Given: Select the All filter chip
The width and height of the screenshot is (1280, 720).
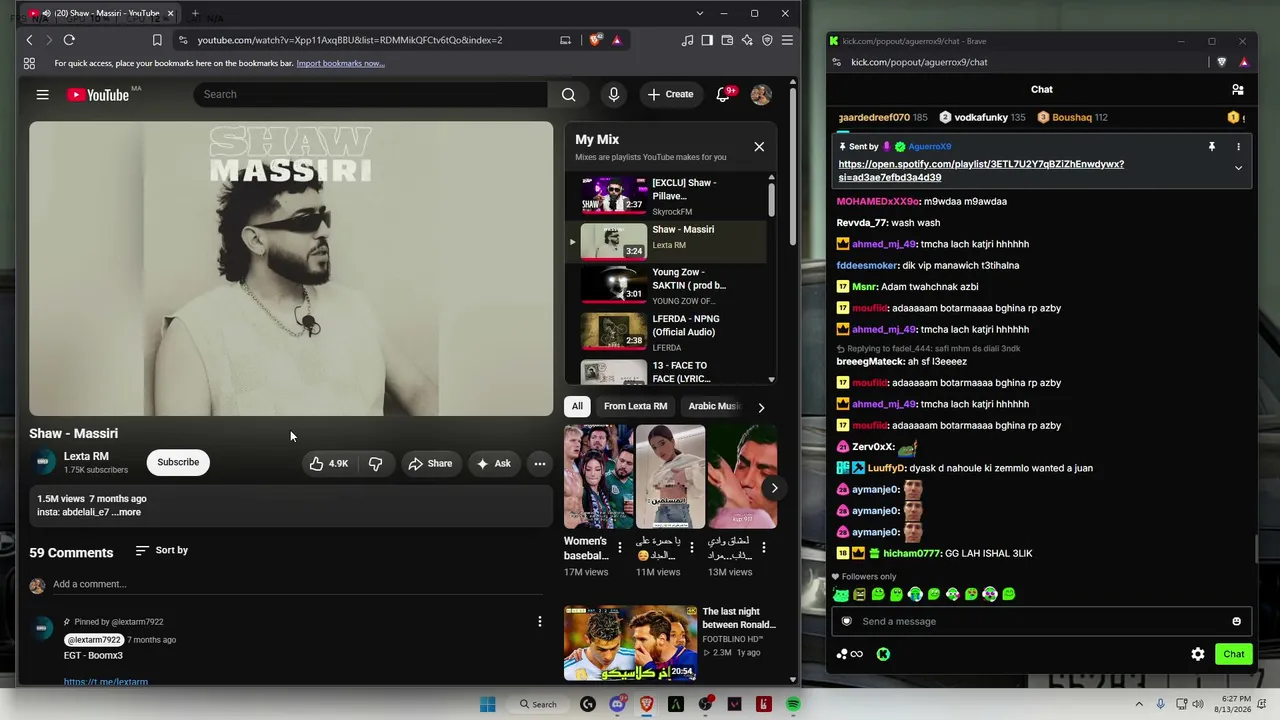Looking at the screenshot, I should click(577, 407).
